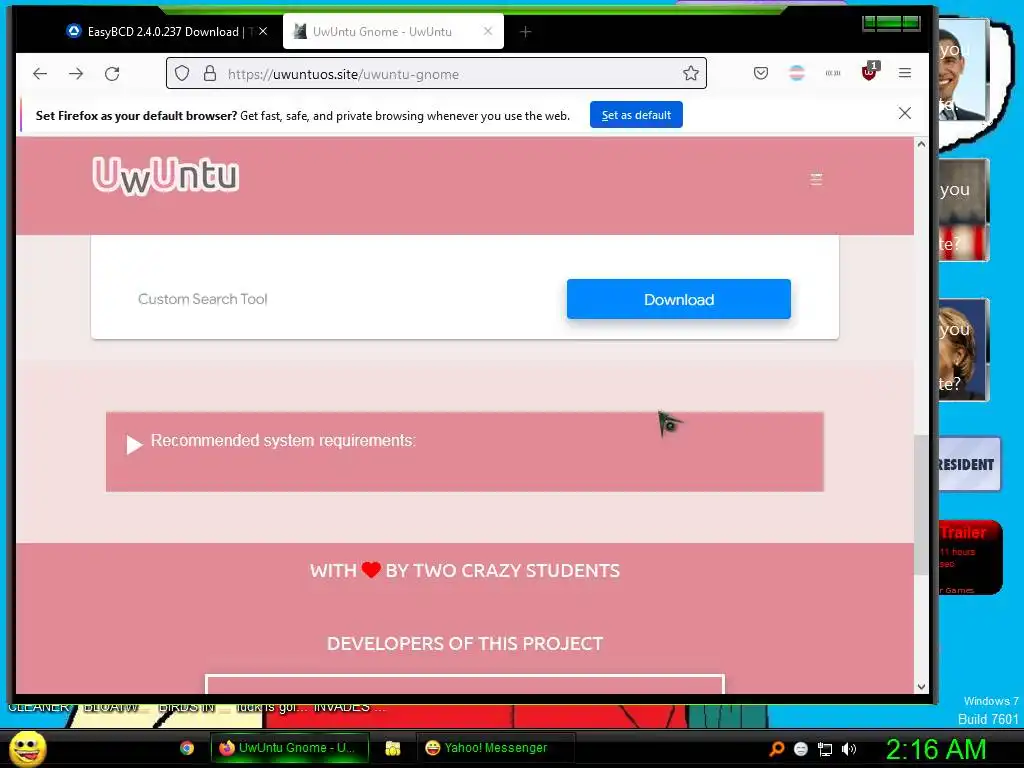Click the red Trailer desktop gadget

970,557
